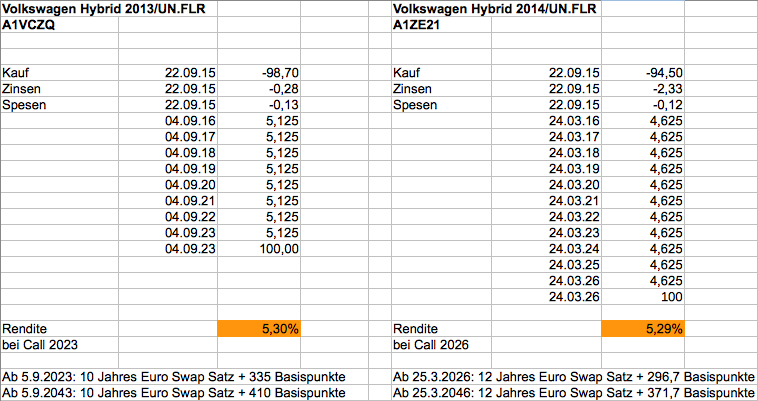Click the orange 5,30% Rendite cell
Image resolution: width=758 pixels, height=401 pixels.
pyautogui.click(x=259, y=329)
